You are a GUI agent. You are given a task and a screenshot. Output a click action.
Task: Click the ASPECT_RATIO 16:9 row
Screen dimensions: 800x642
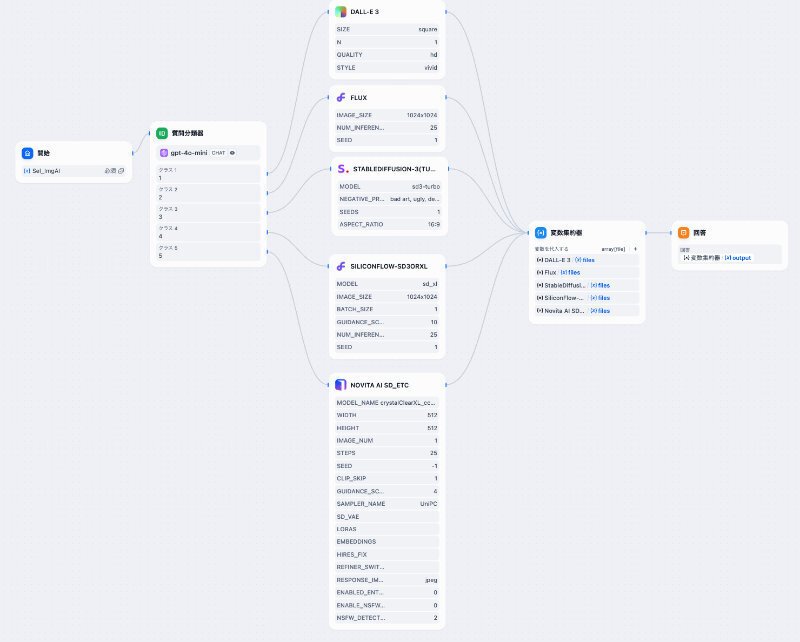(390, 224)
